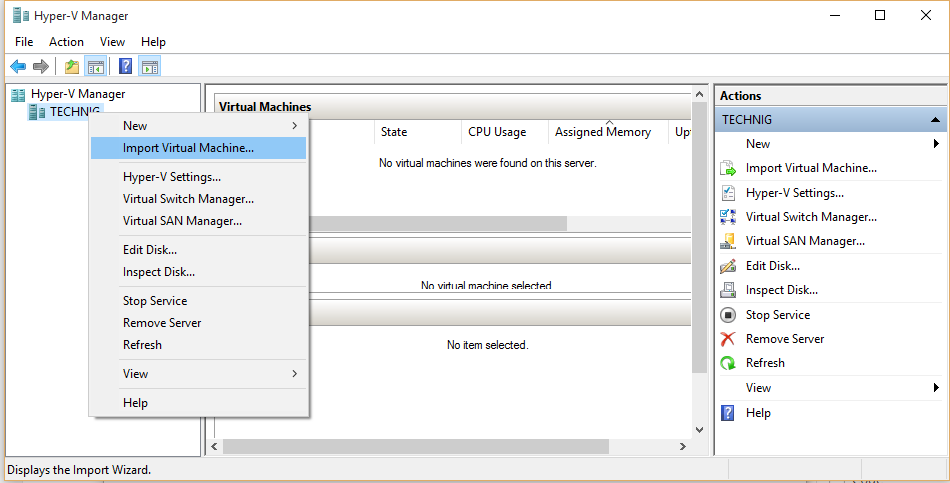The height and width of the screenshot is (483, 950).
Task: Click the Up one level folder icon
Action: coord(72,66)
